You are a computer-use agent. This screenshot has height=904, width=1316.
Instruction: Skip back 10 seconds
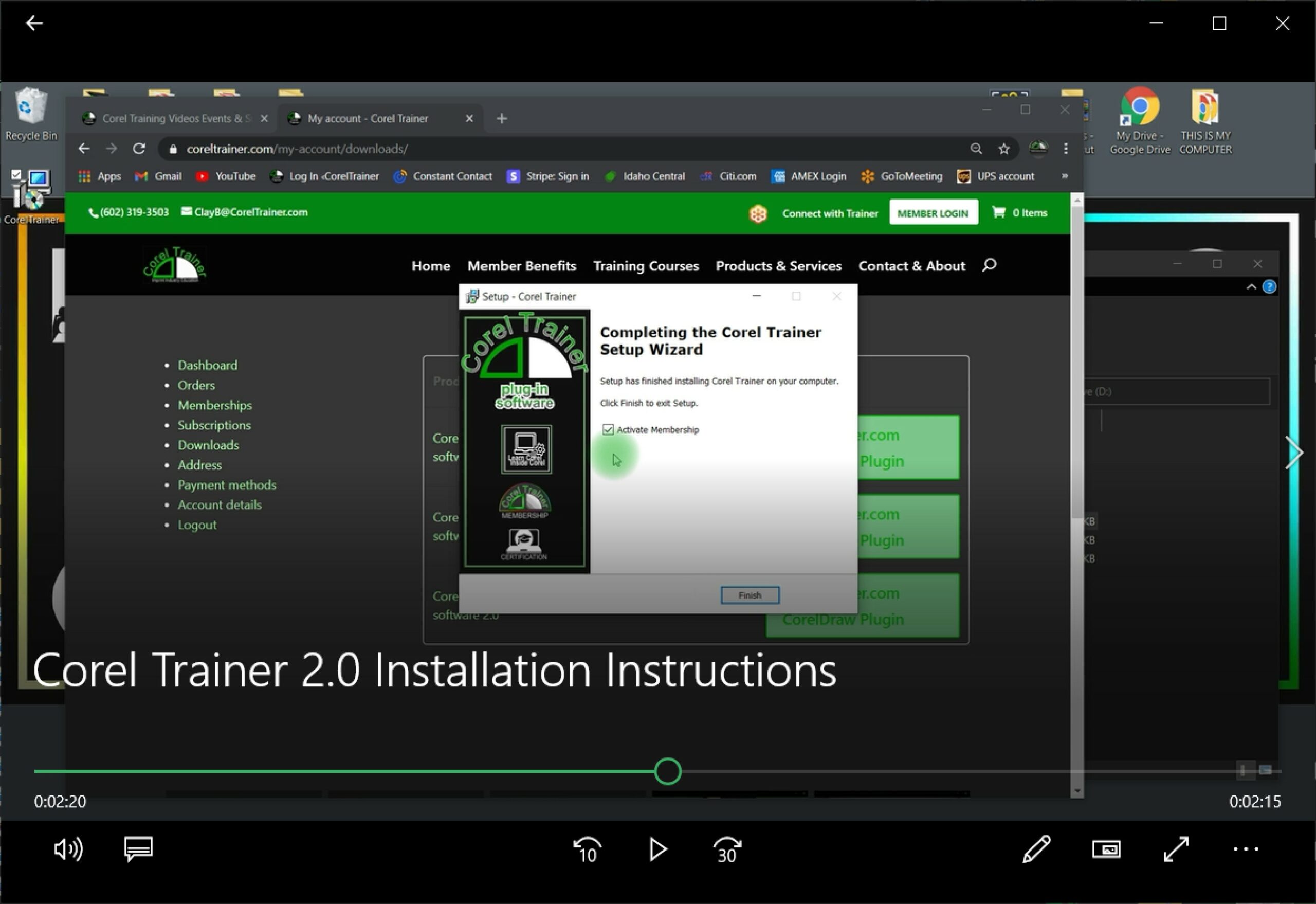(x=587, y=849)
